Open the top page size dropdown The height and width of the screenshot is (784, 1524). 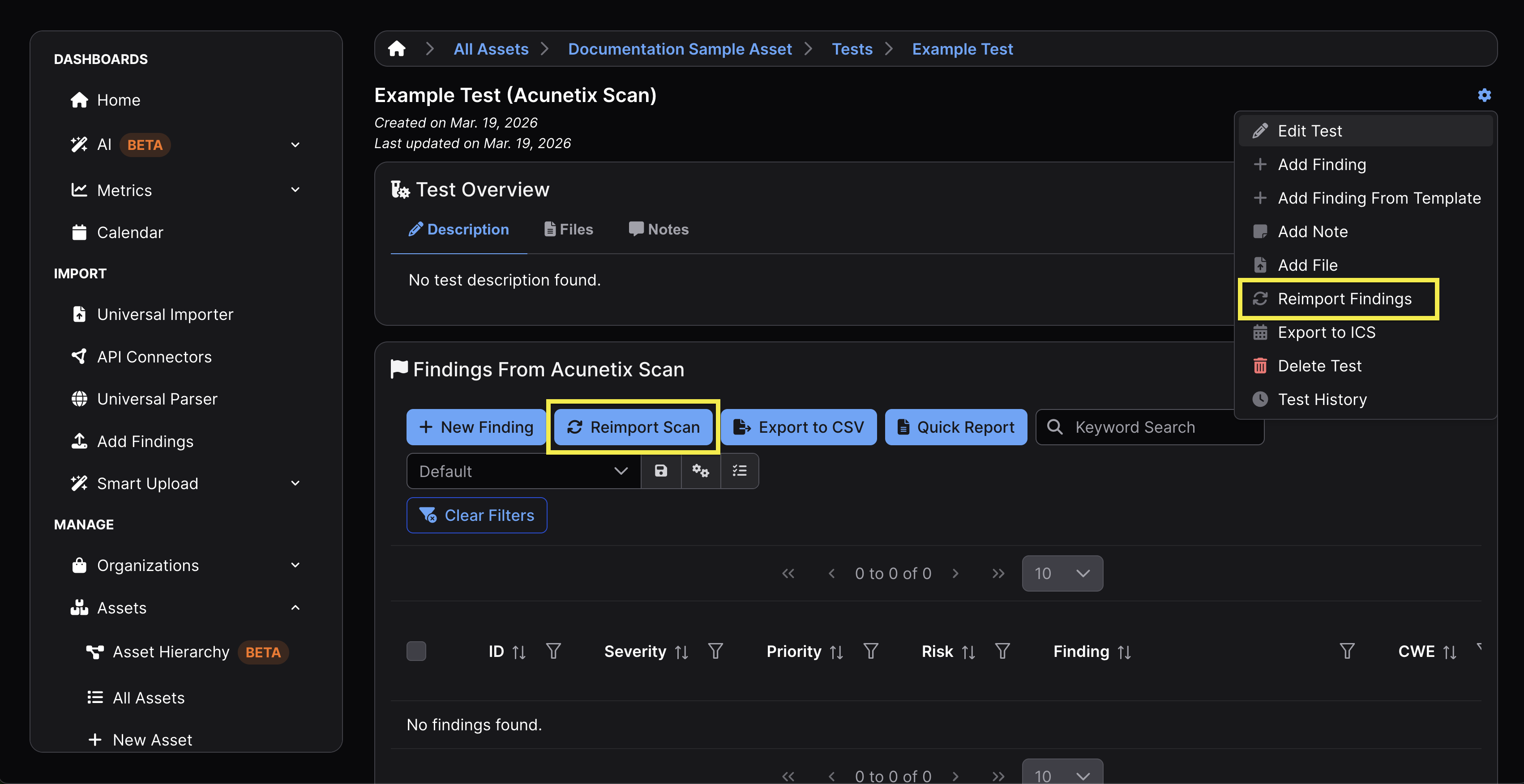1062,573
